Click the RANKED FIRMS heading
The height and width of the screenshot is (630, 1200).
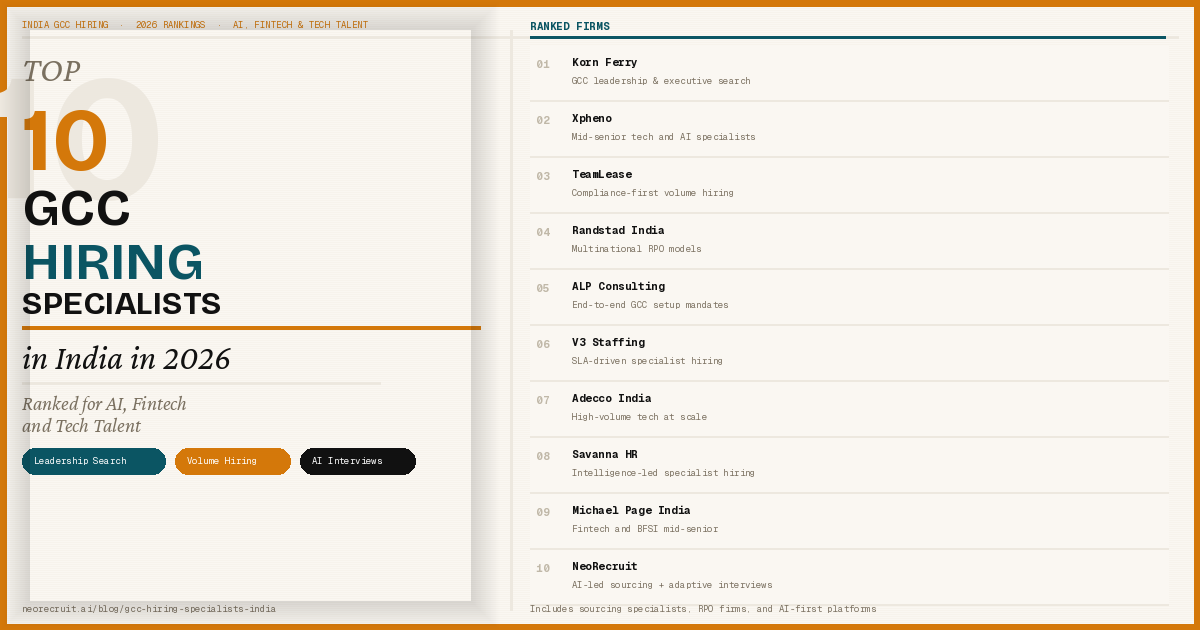click(570, 27)
